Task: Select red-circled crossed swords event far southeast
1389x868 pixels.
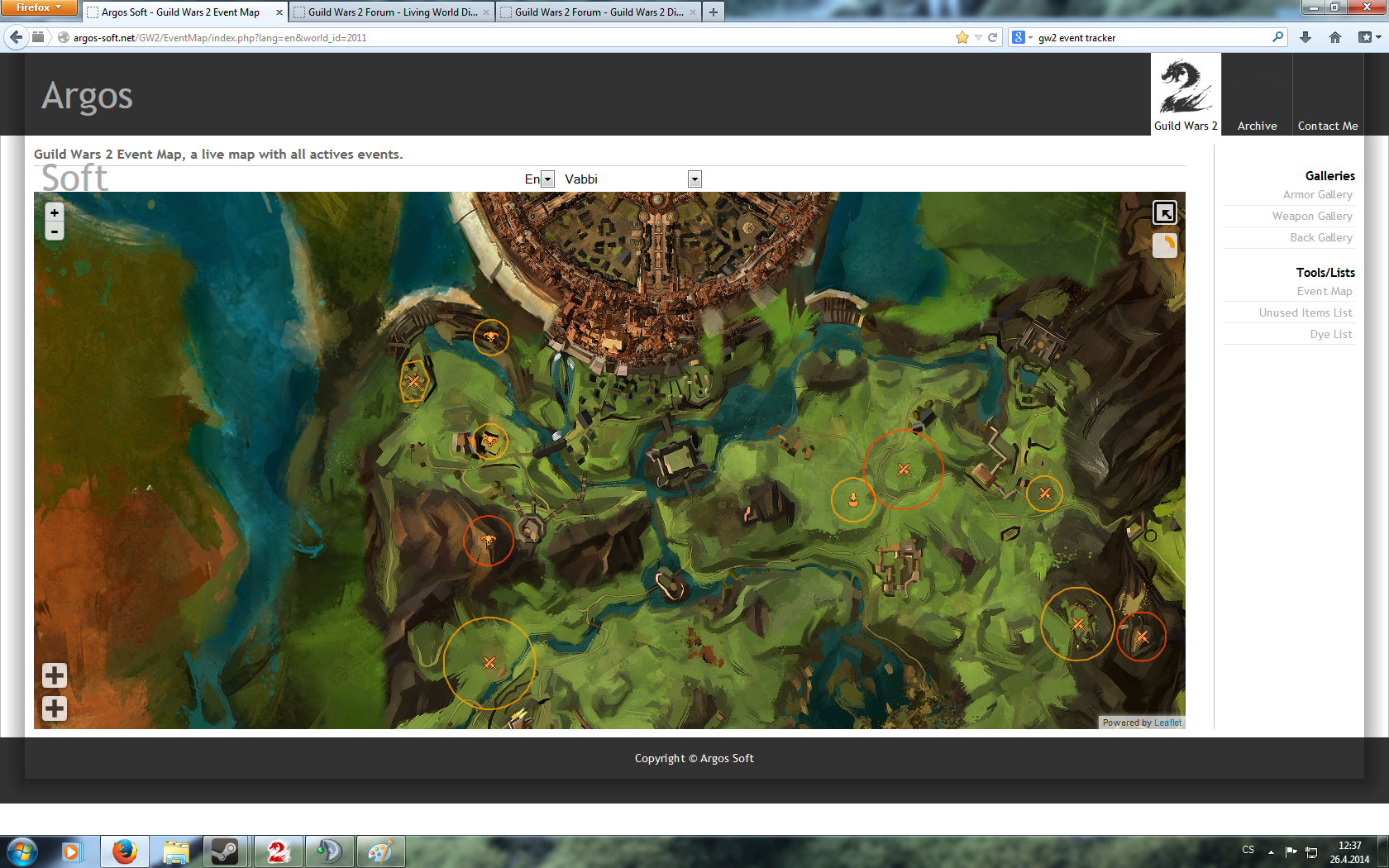Action: [x=1142, y=637]
